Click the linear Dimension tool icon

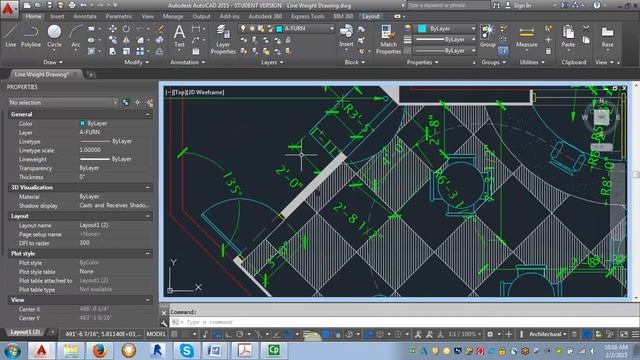pyautogui.click(x=196, y=29)
